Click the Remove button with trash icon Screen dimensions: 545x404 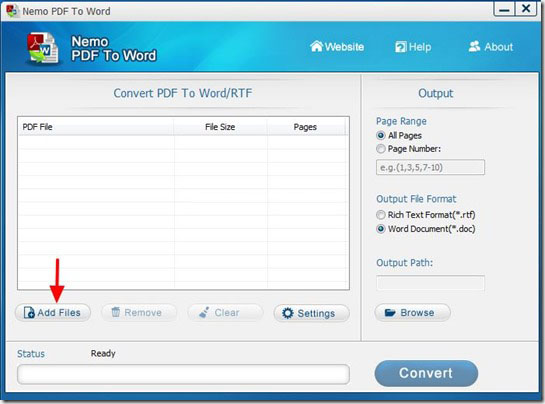coord(139,313)
